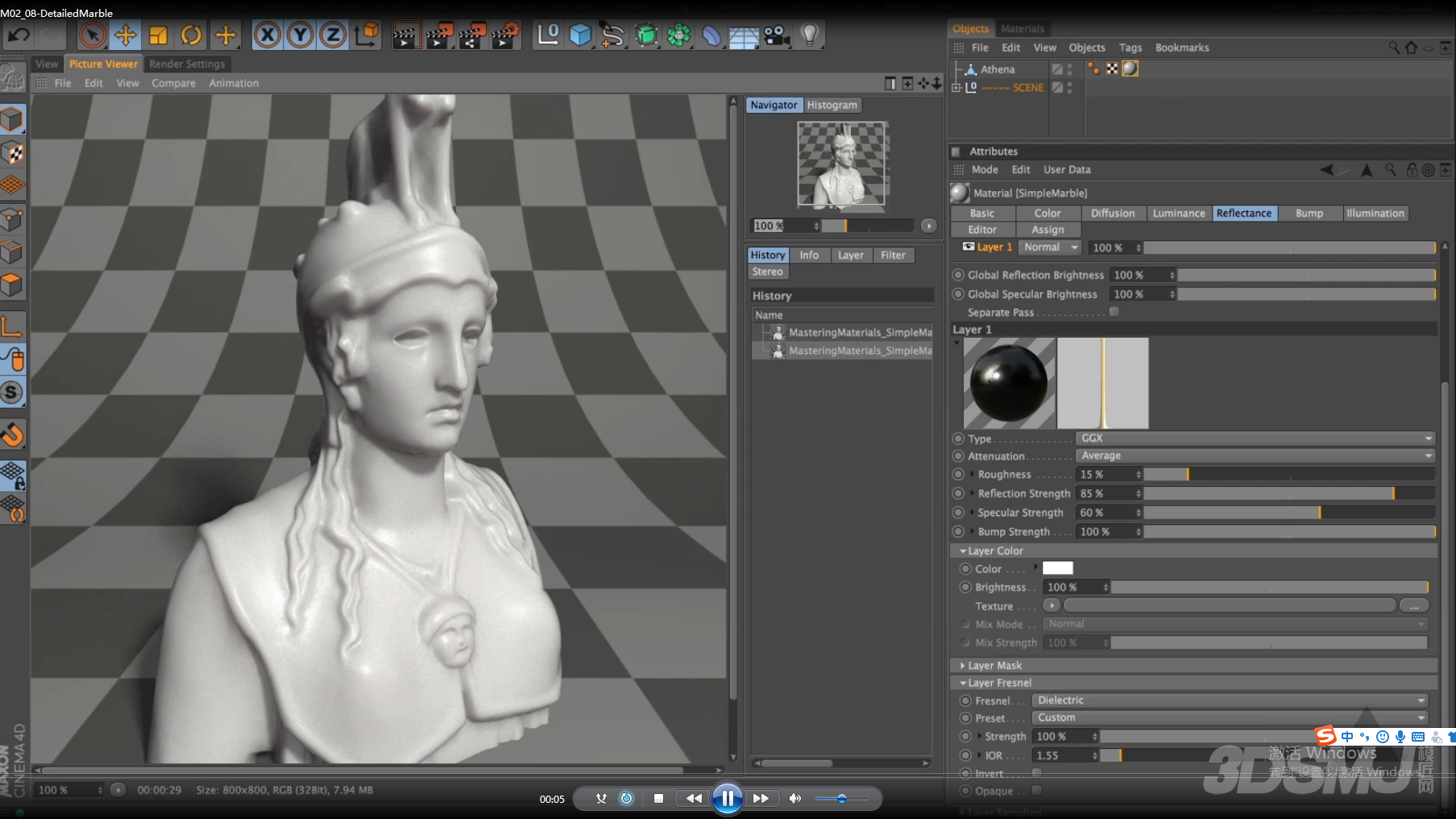Add a Null object from toolbar

tap(548, 35)
